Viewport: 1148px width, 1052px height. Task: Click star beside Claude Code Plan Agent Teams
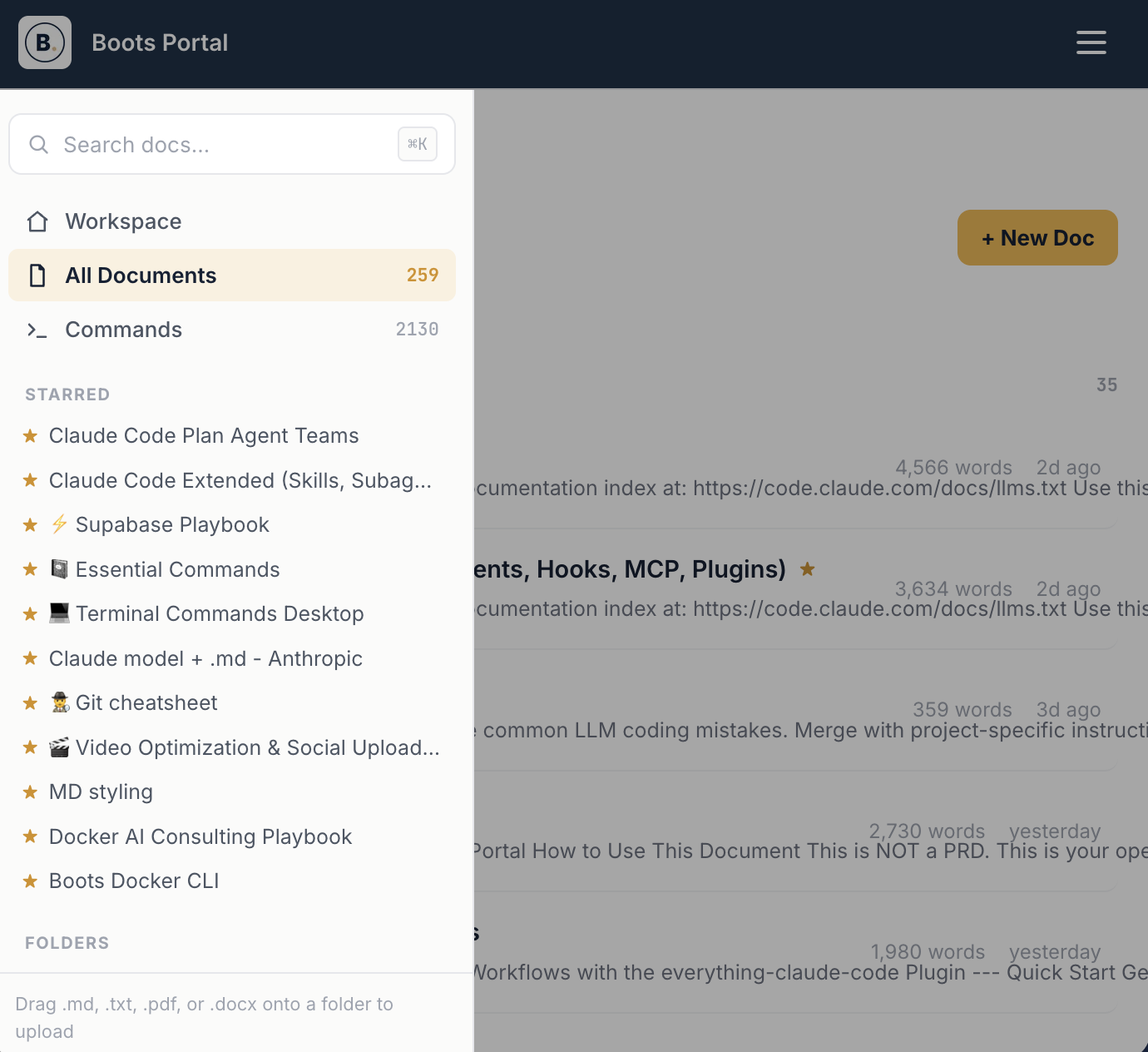tap(30, 435)
